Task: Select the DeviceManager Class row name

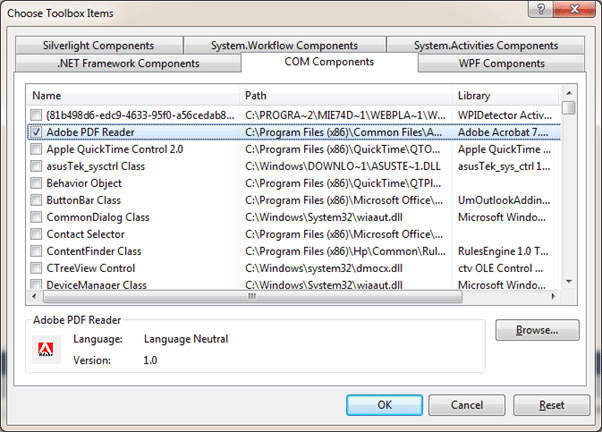Action: [96, 285]
